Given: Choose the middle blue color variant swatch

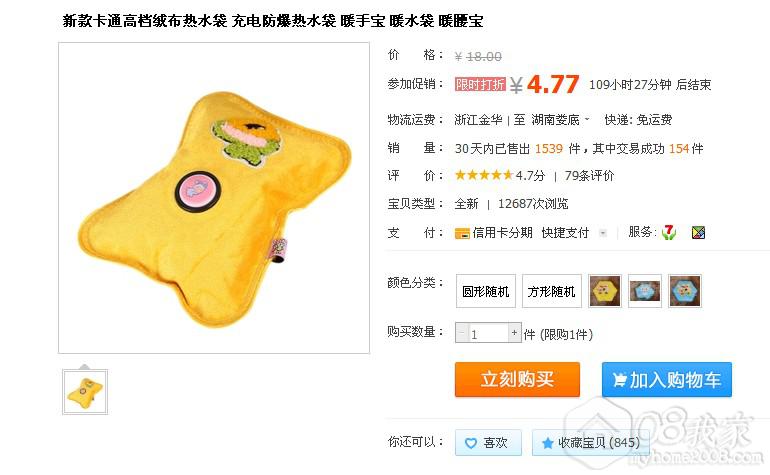Looking at the screenshot, I should [x=645, y=291].
